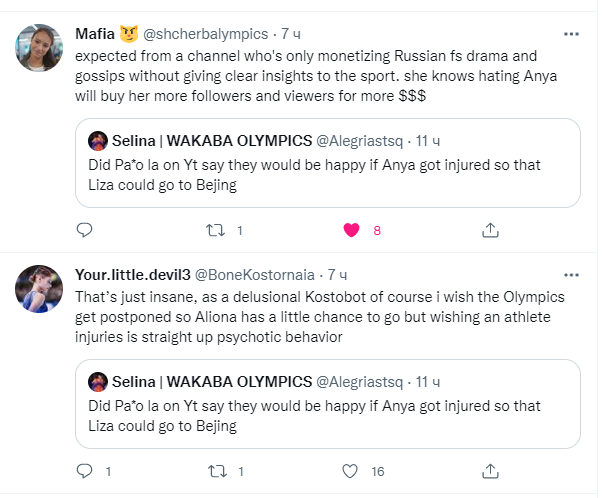Image resolution: width=603 pixels, height=498 pixels.
Task: Reply to Mafia's tweet
Action: [85, 231]
